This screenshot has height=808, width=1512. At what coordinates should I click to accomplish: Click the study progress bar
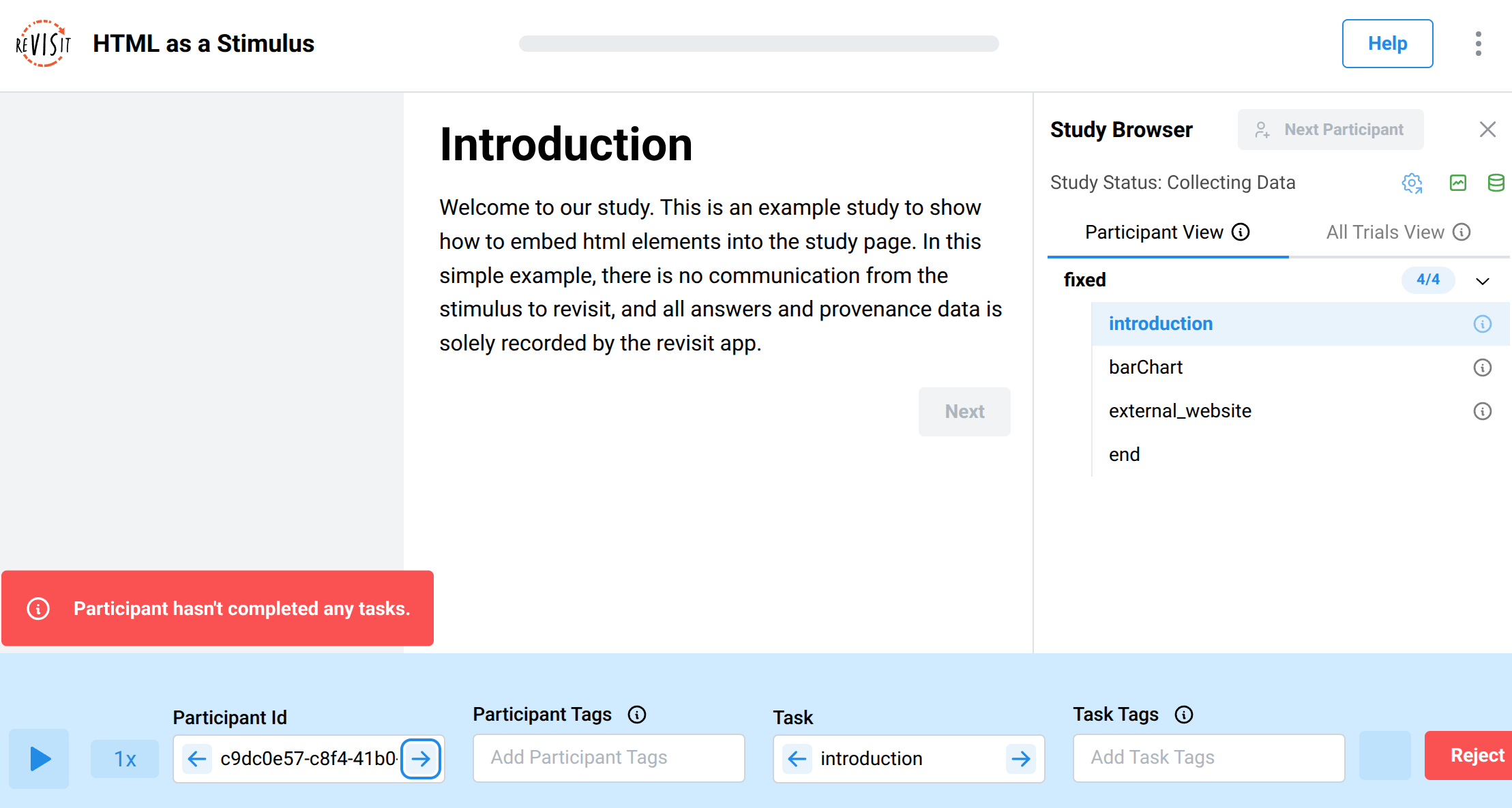coord(758,44)
